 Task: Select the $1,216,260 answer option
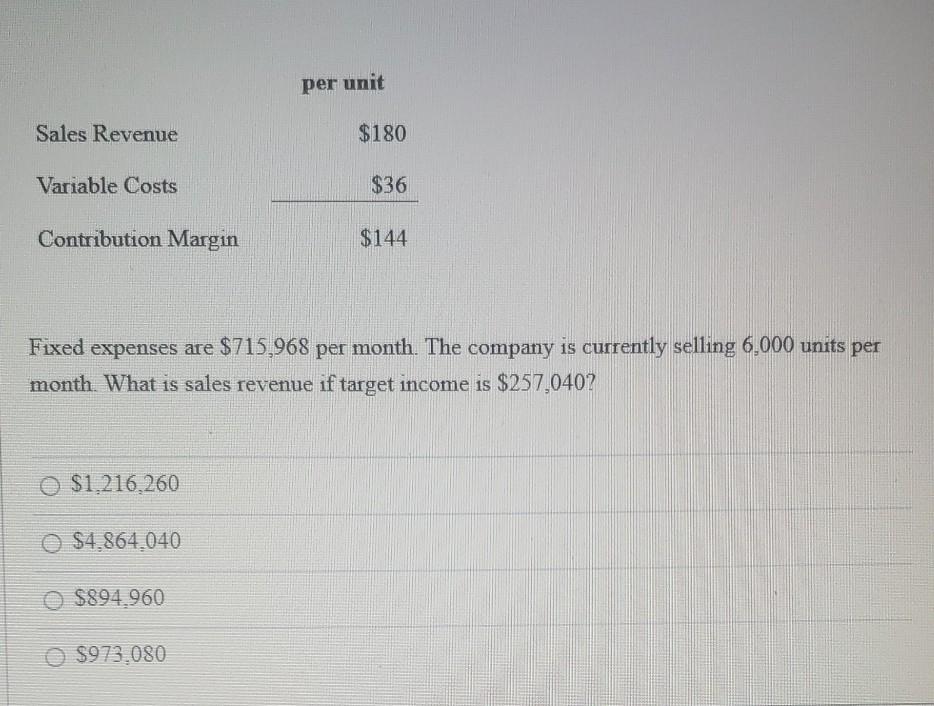[122, 483]
